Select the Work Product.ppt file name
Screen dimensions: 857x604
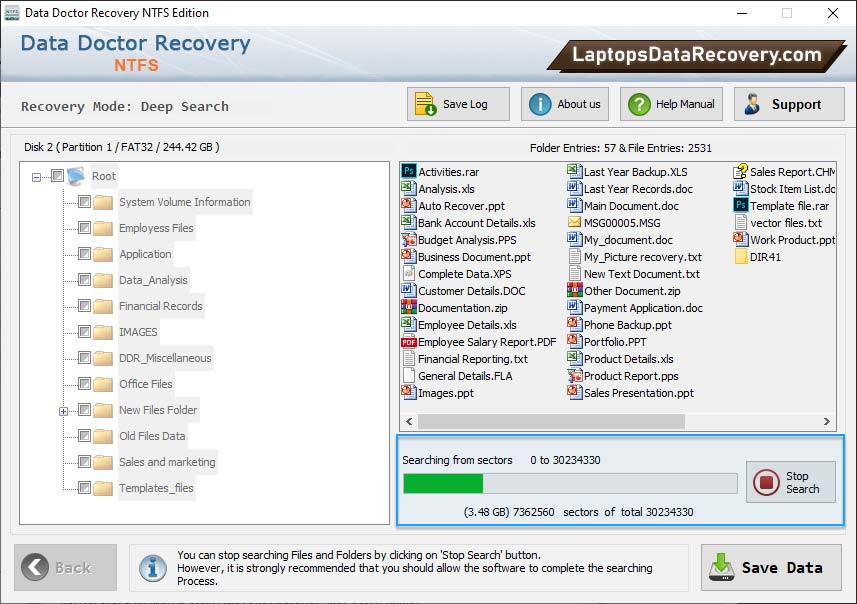click(x=793, y=240)
